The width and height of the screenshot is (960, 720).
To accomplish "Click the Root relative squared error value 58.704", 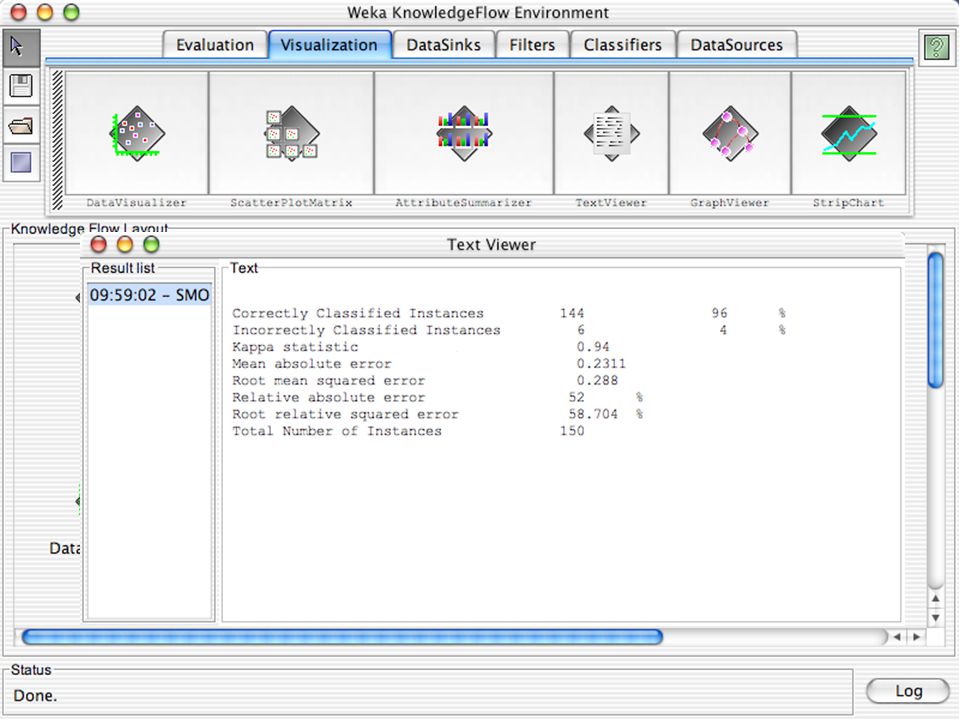I will (593, 414).
